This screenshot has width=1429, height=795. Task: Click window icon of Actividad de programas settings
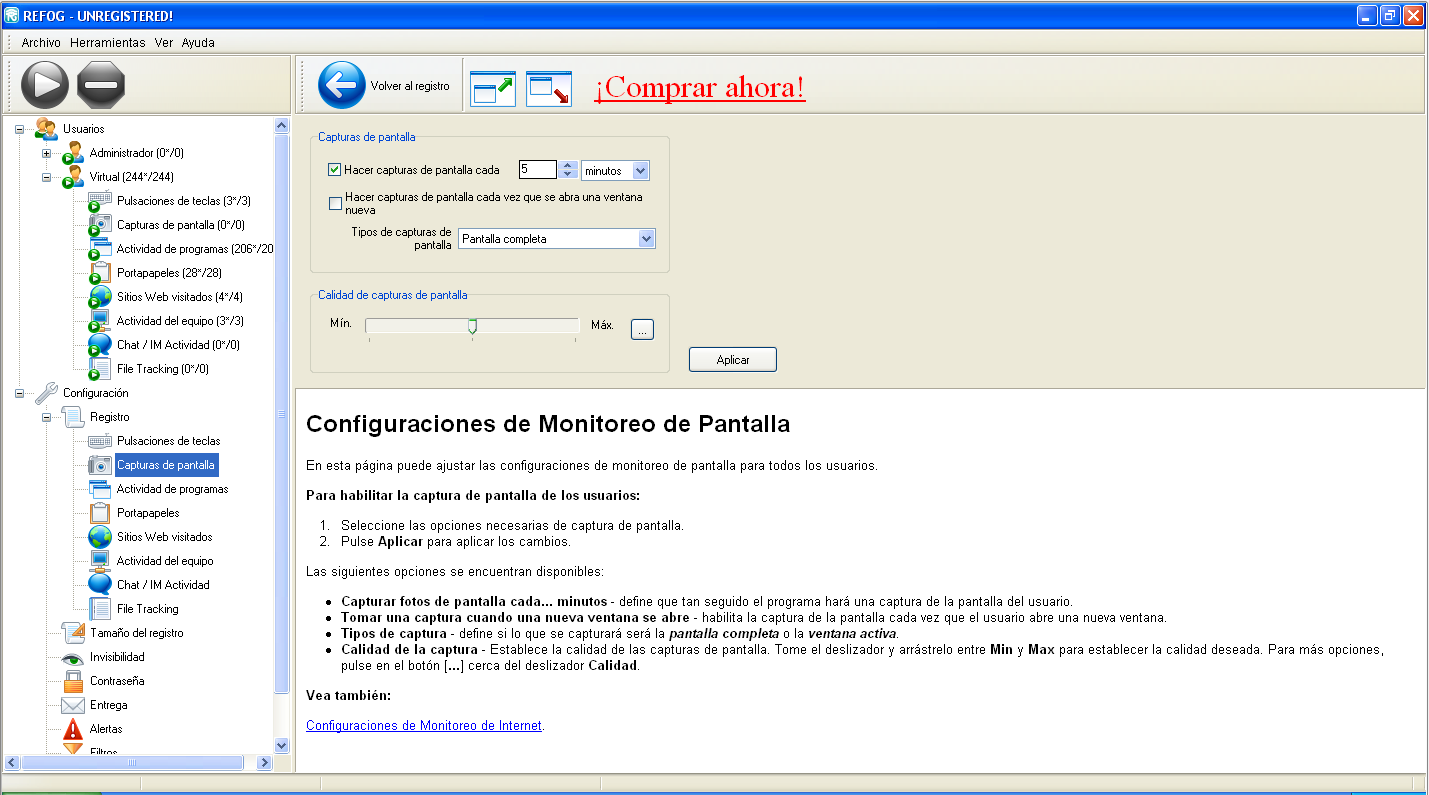click(x=100, y=489)
